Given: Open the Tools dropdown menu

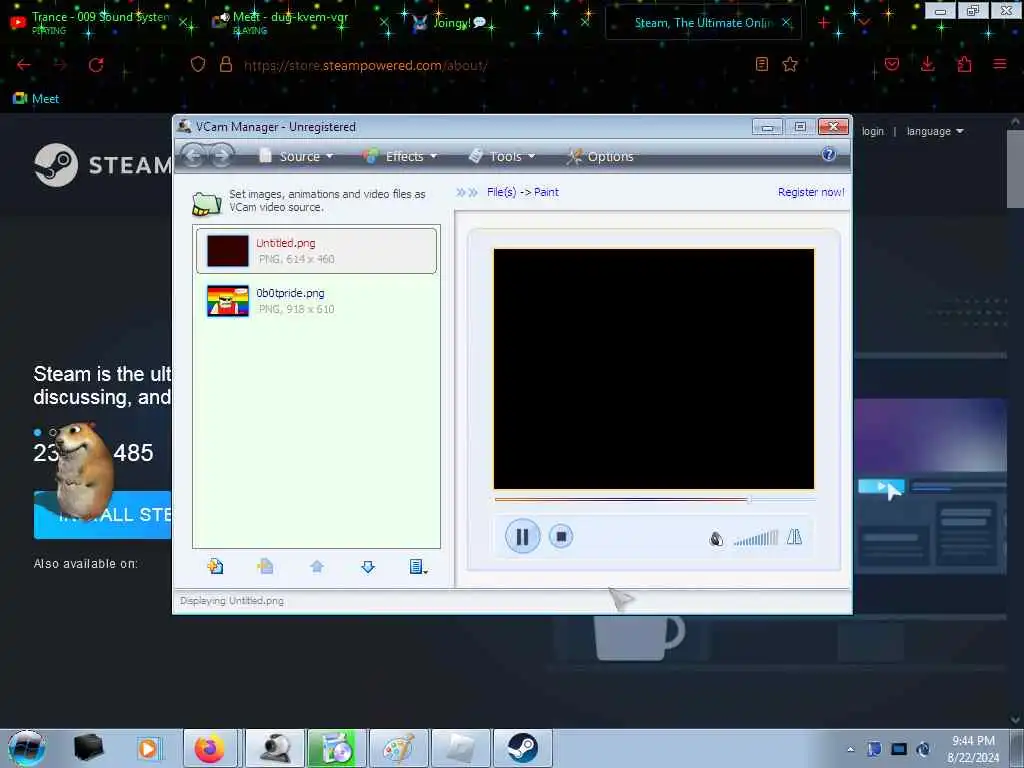Looking at the screenshot, I should (x=502, y=157).
